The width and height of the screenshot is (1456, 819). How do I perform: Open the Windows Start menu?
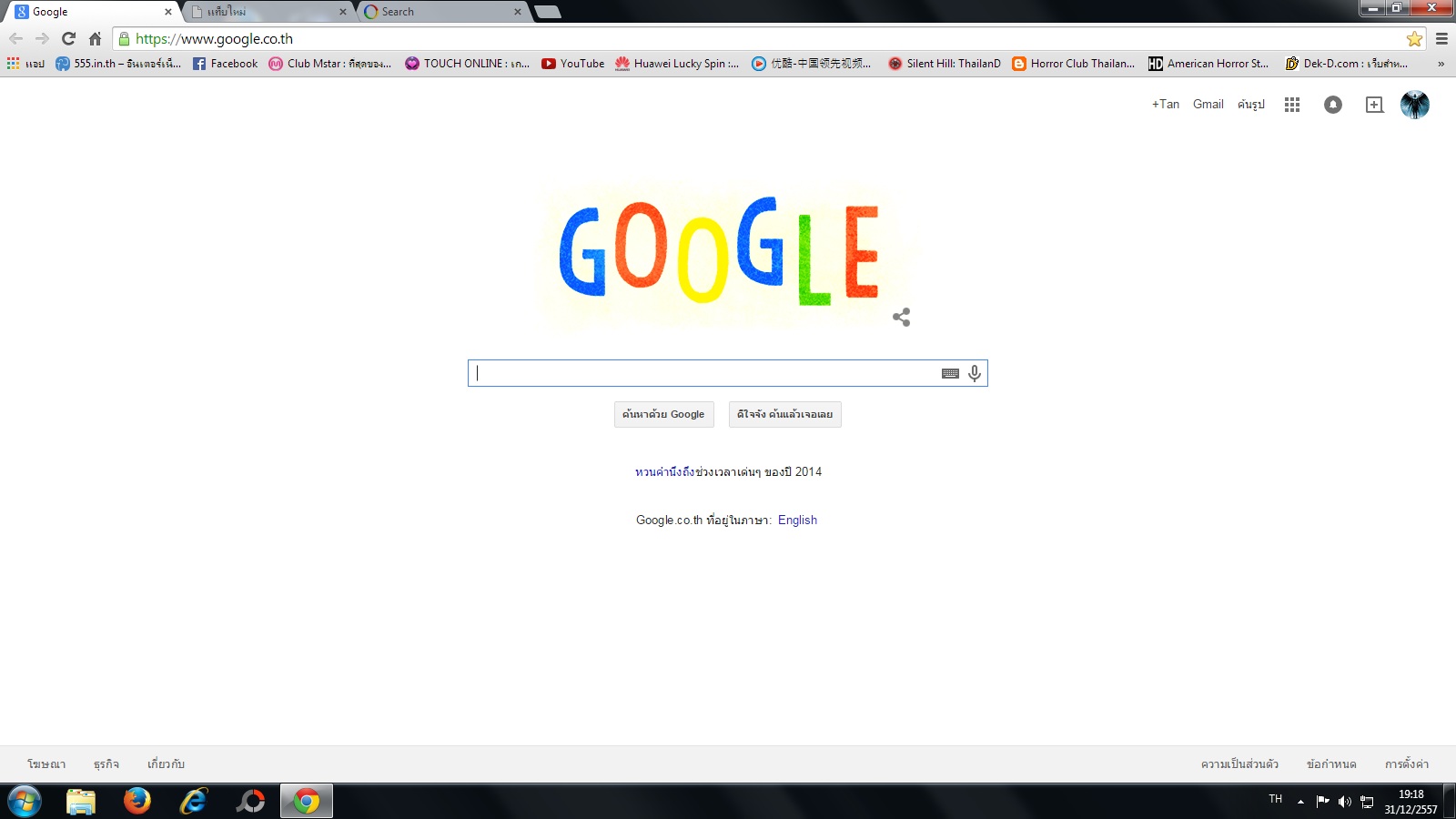[x=25, y=802]
